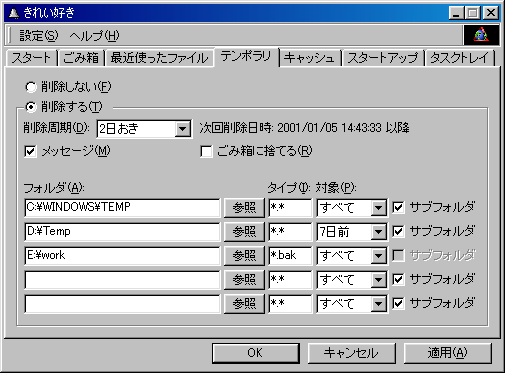
Task: Click the type field in C:¥WINDOWS¥TEMP row
Action: (x=290, y=208)
